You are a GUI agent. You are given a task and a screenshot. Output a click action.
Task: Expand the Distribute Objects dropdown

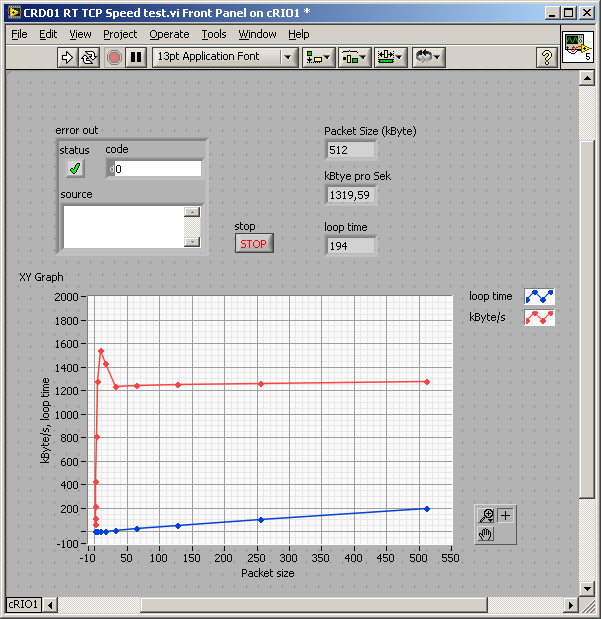pyautogui.click(x=354, y=57)
